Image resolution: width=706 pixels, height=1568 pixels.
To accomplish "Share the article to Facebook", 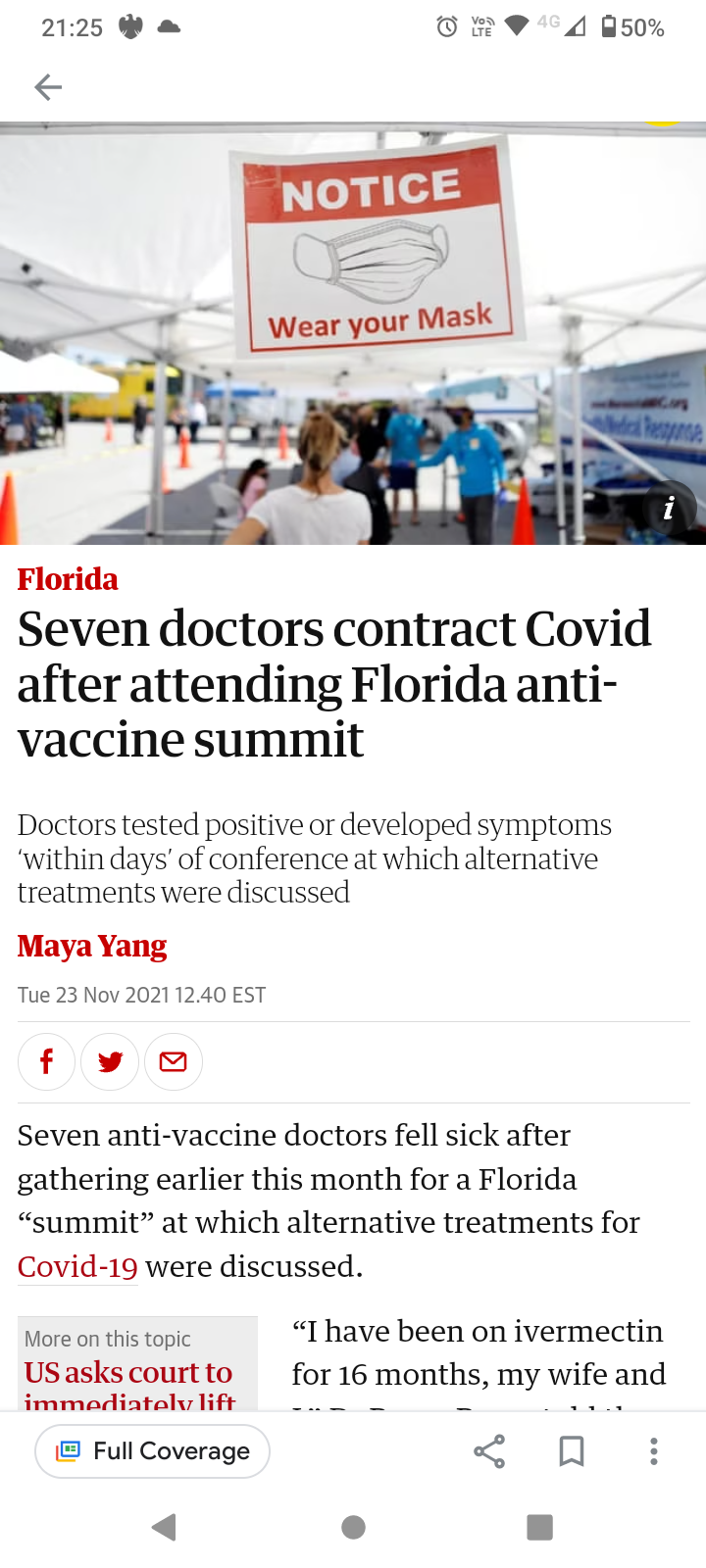I will tap(46, 1061).
